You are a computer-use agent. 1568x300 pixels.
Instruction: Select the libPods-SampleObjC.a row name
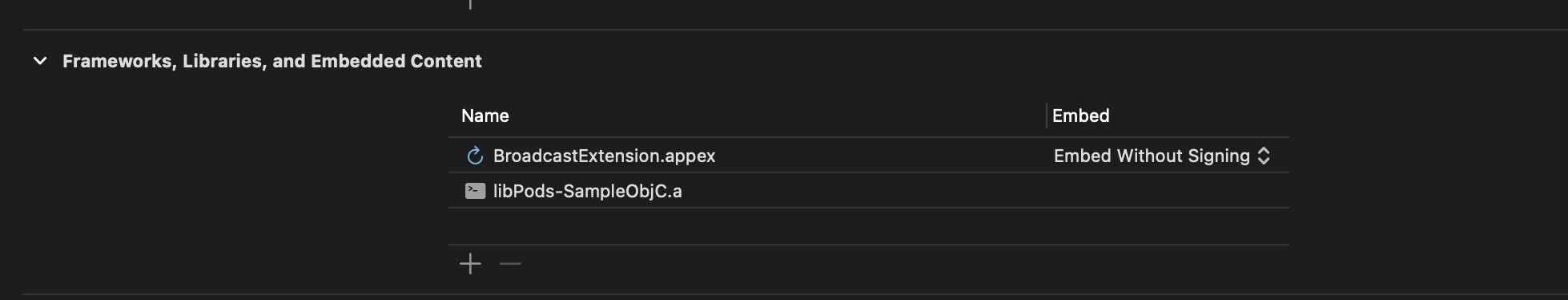pyautogui.click(x=588, y=191)
